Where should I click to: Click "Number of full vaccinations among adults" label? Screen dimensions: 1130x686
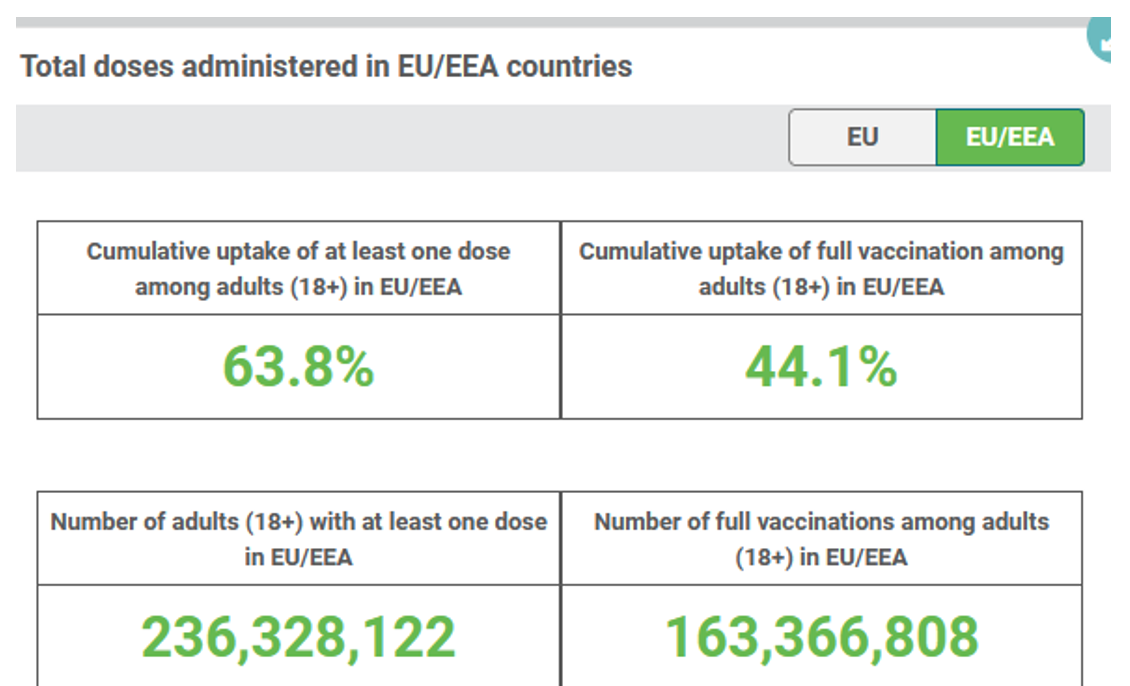pyautogui.click(x=821, y=522)
